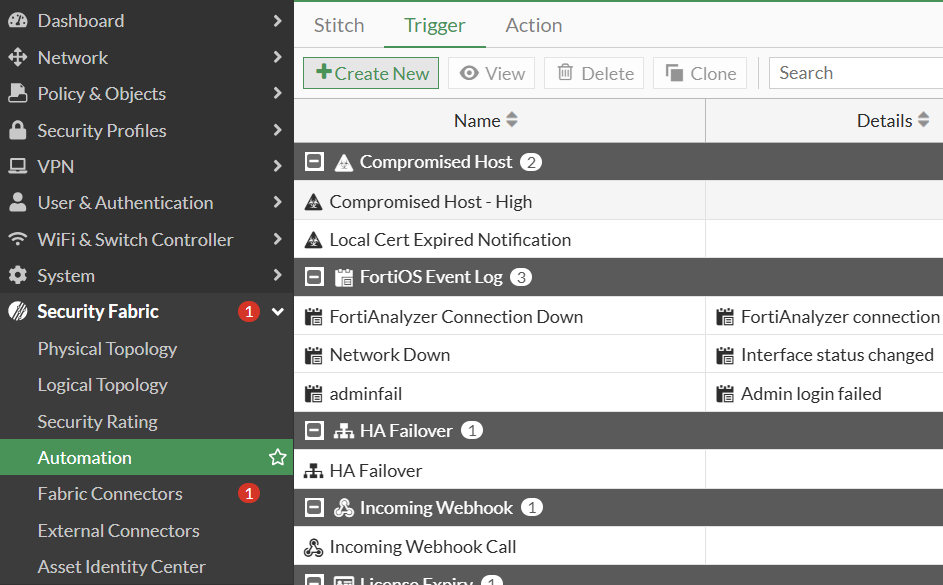
Task: Click the icon next to Interface status changed
Action: (725, 355)
